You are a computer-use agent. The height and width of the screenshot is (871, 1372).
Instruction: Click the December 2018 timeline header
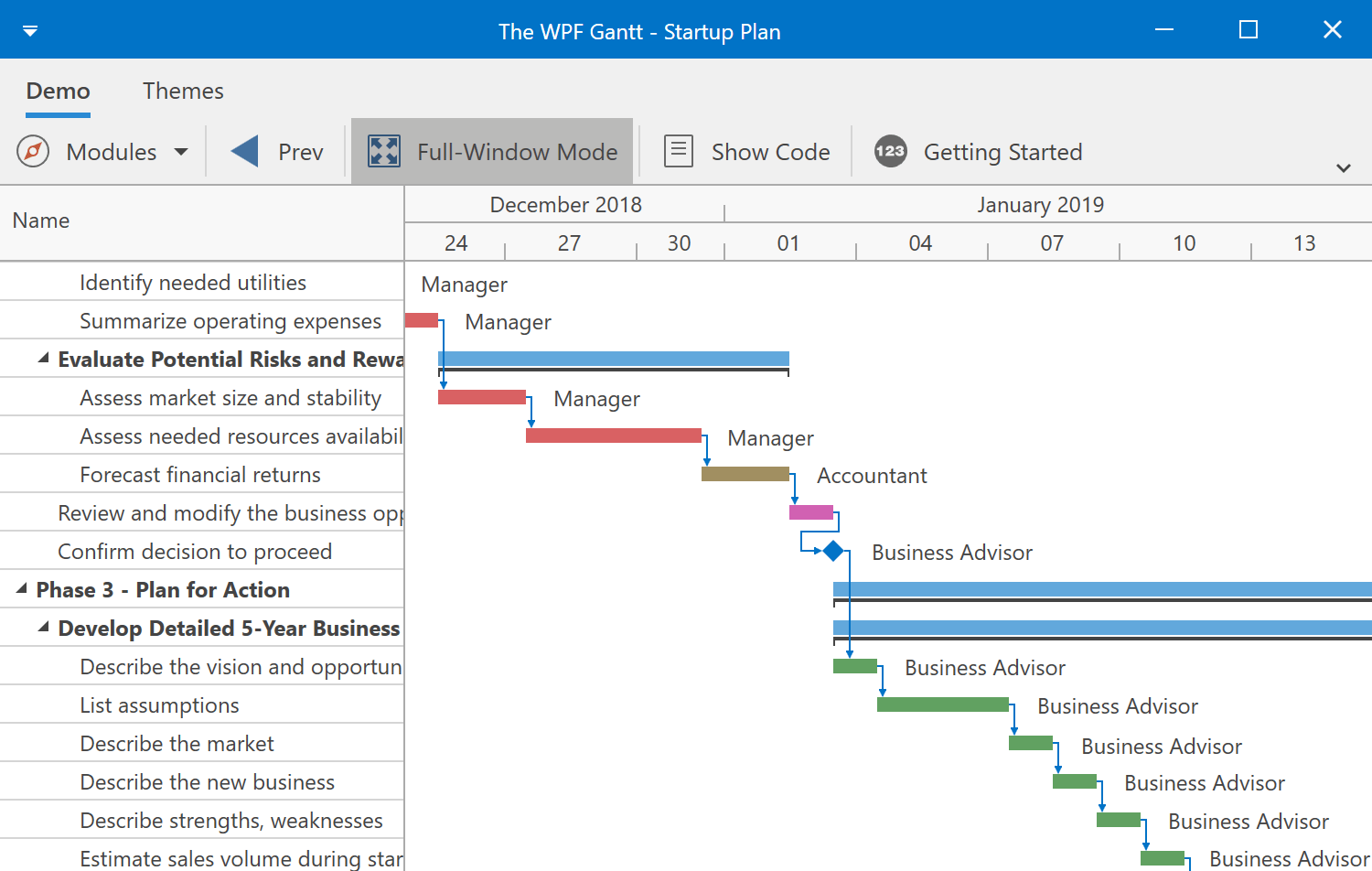coord(565,204)
